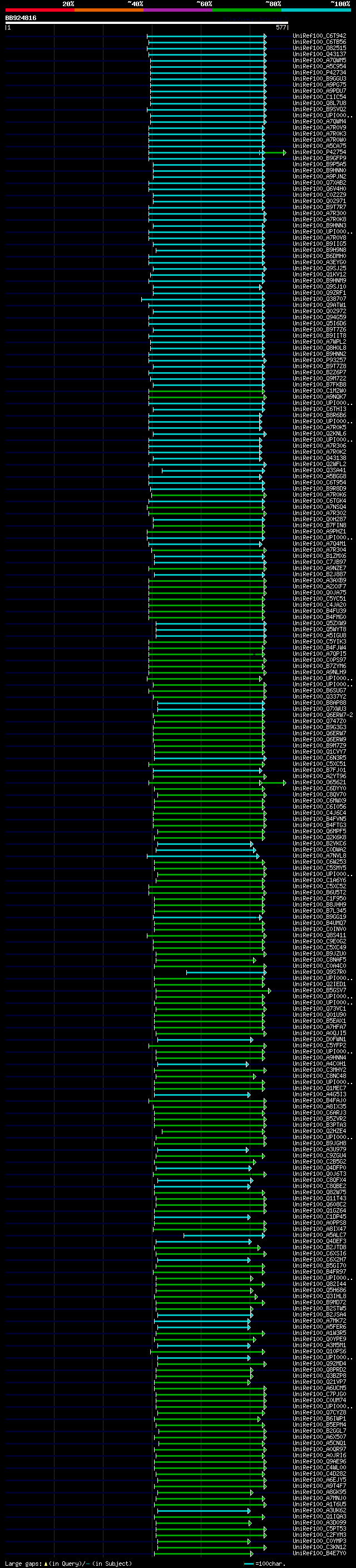Open hit UniRef100_A7QWM5
This screenshot has height=1568, width=356.
point(319,60)
